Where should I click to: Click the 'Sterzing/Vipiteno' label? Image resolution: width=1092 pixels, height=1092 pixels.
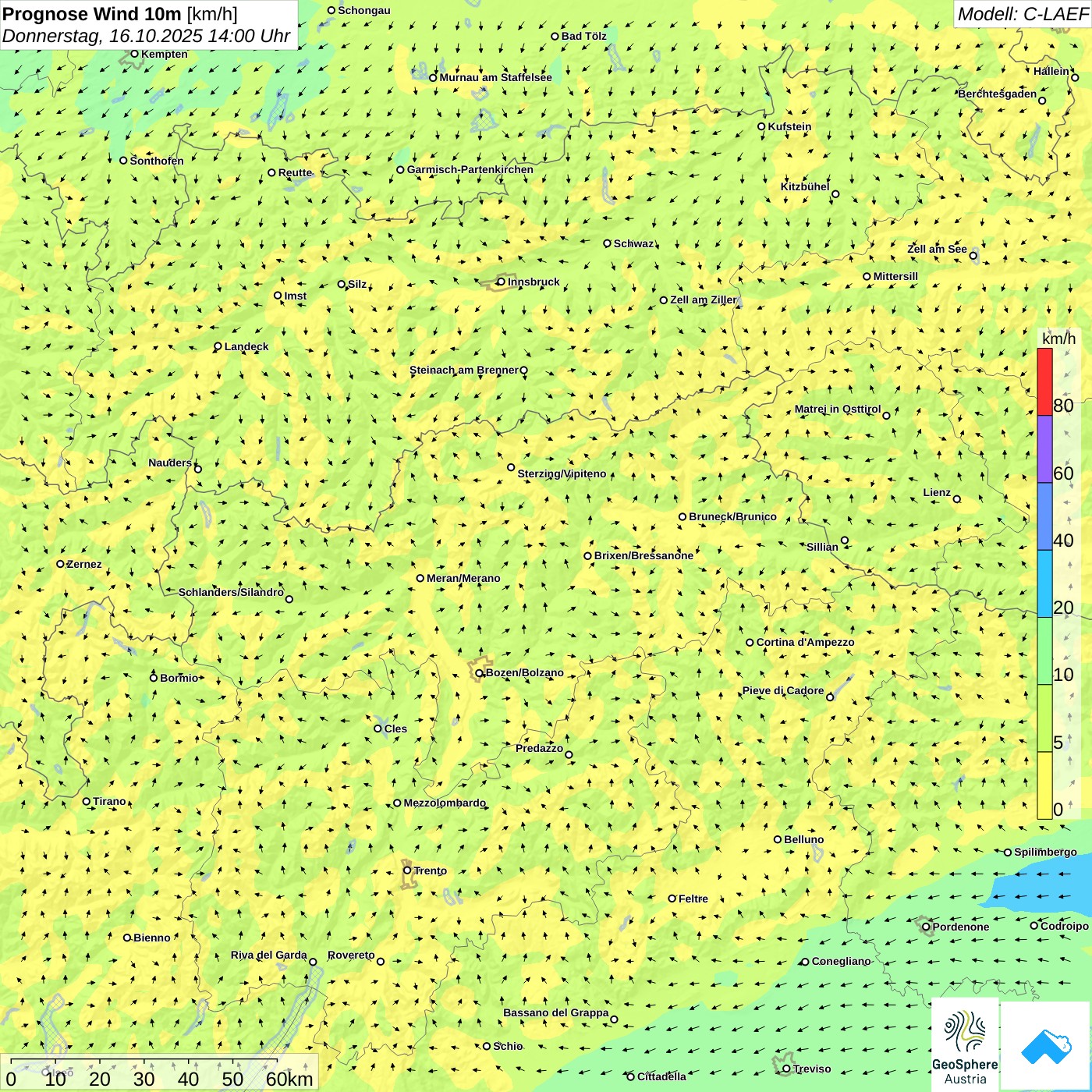(x=562, y=473)
